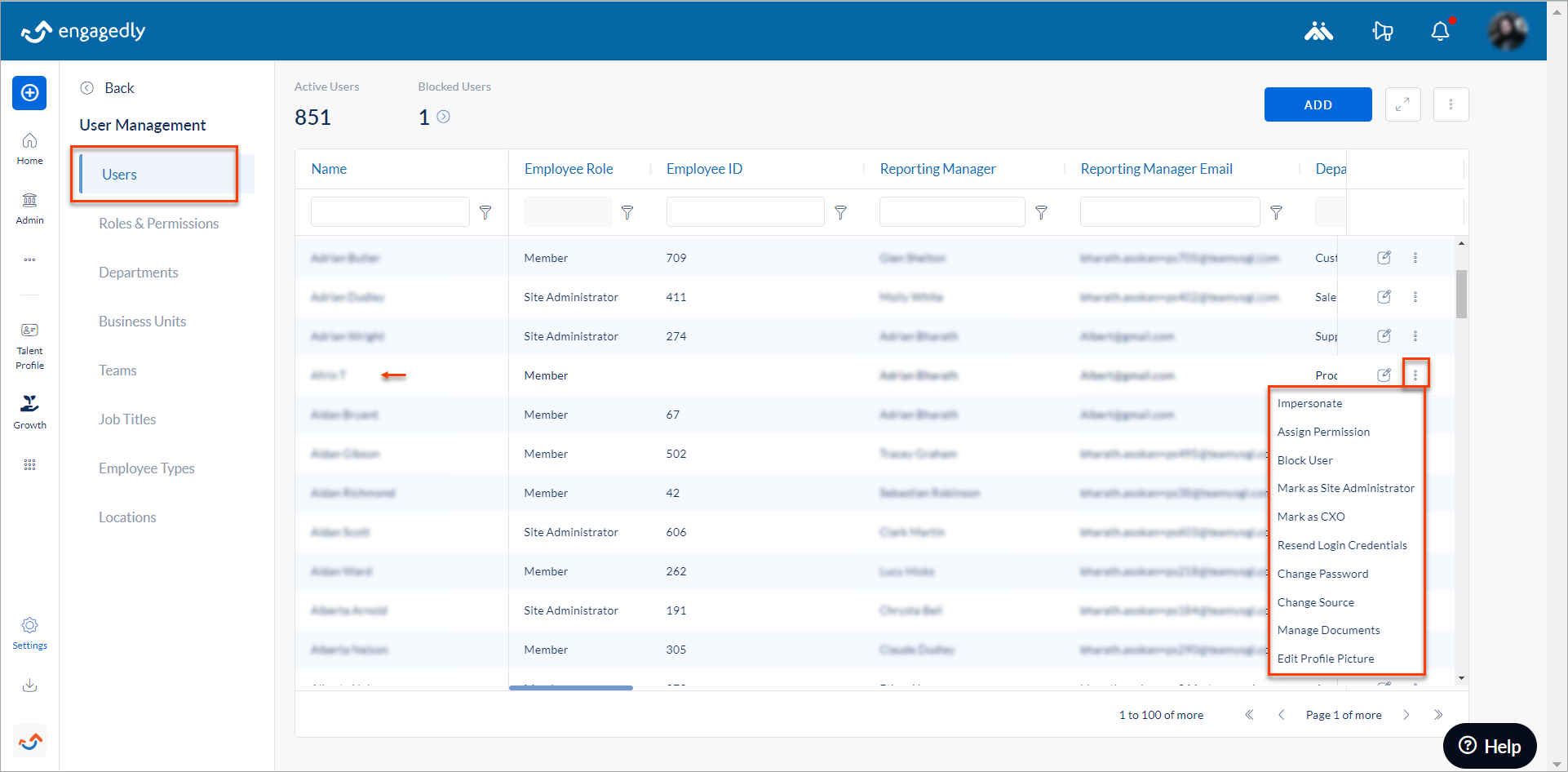Screen dimensions: 1568x772
Task: Click the edit icon on Adrian Butler's row
Action: tap(1384, 257)
